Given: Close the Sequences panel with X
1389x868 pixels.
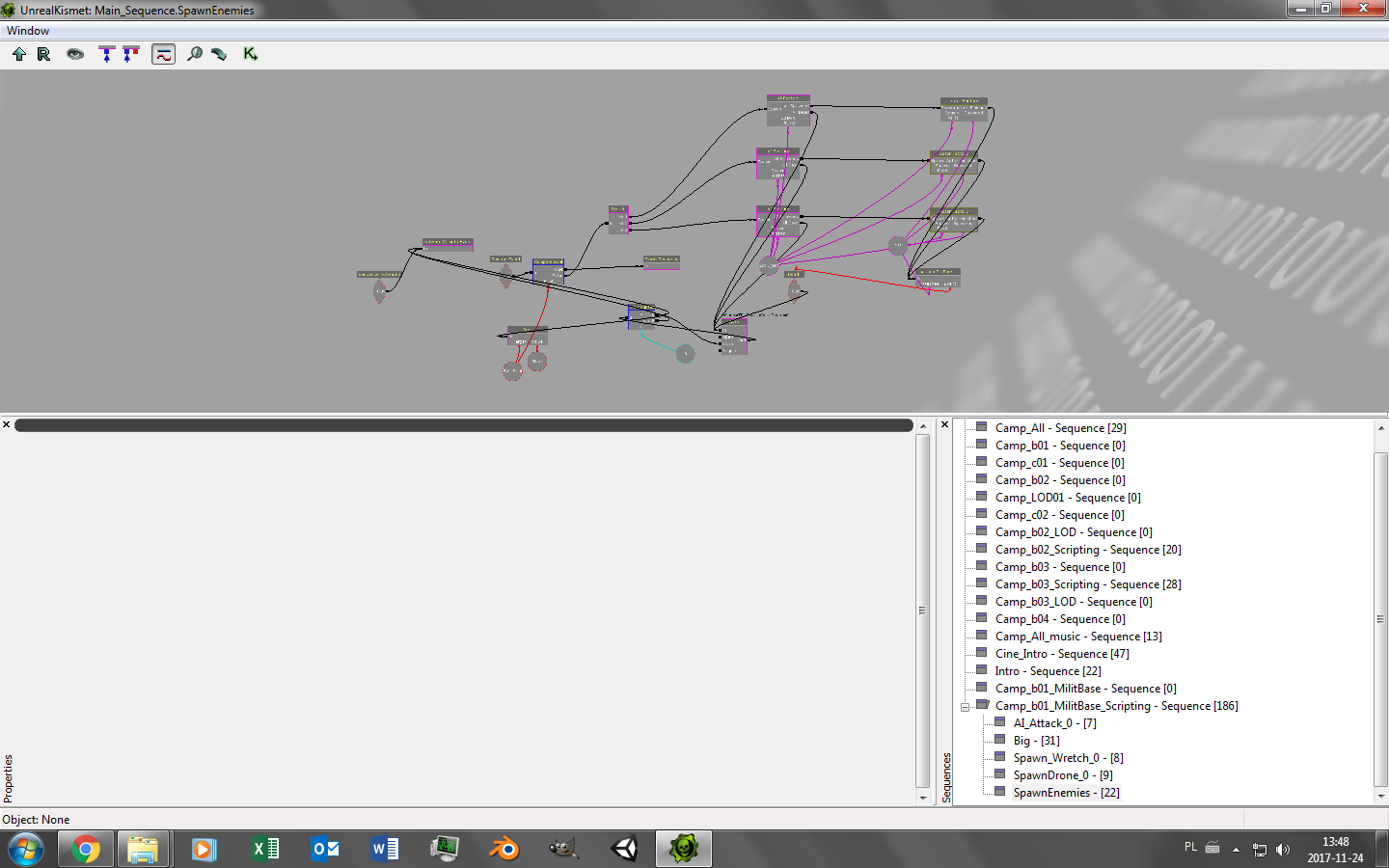Looking at the screenshot, I should pyautogui.click(x=944, y=424).
